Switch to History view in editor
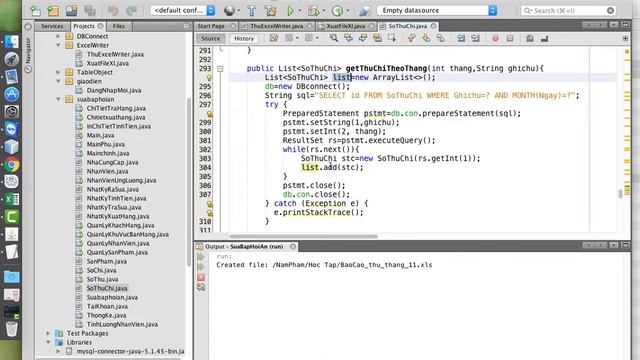The height and width of the screenshot is (360, 640). 244,38
